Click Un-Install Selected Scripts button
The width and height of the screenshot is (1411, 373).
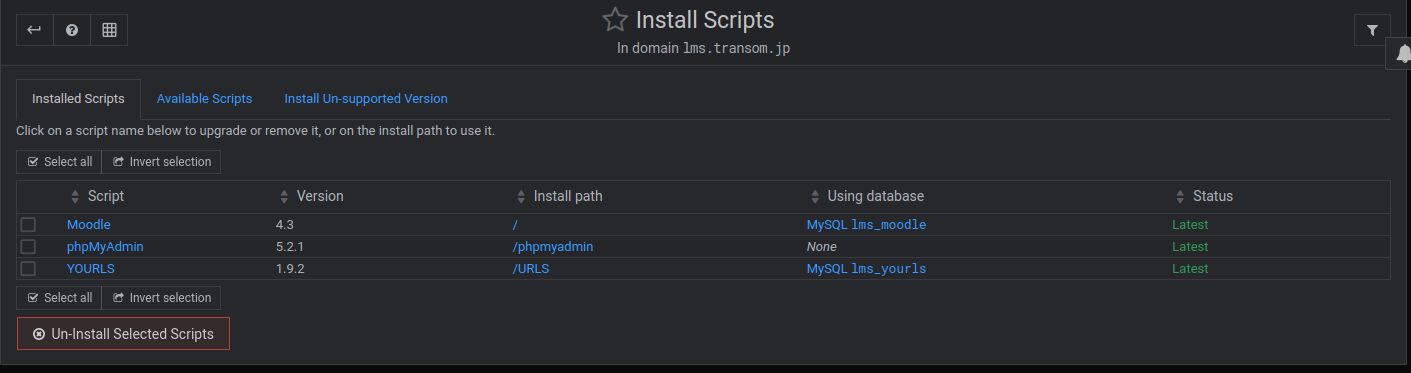click(x=123, y=334)
